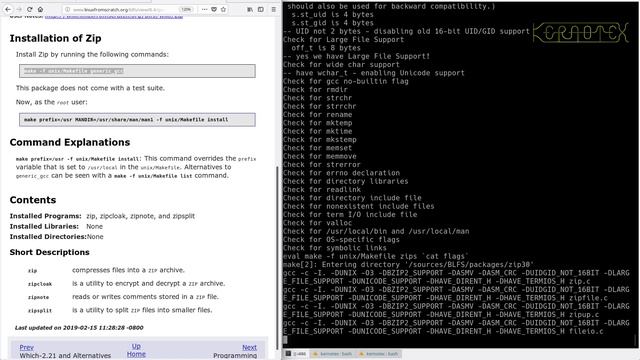
Task: Open the Firefox hamburger menu
Action: coord(273,9)
